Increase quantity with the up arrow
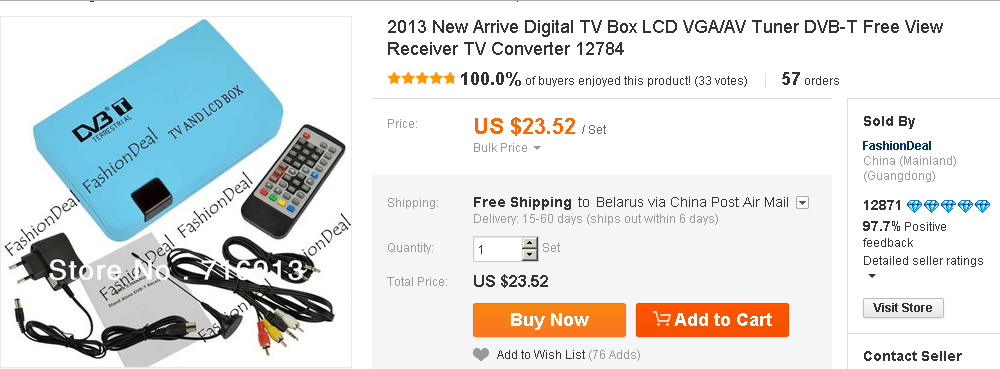 click(529, 243)
